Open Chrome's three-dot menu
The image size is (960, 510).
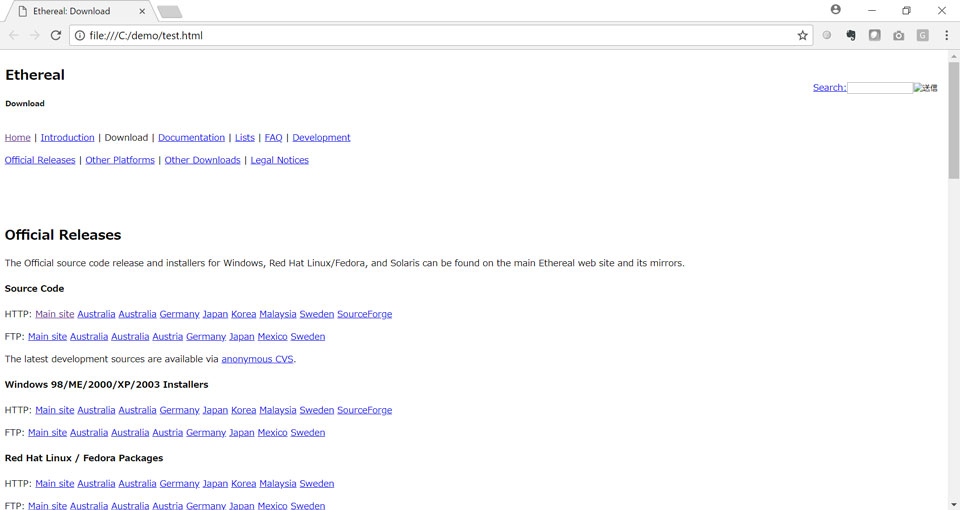tap(946, 36)
